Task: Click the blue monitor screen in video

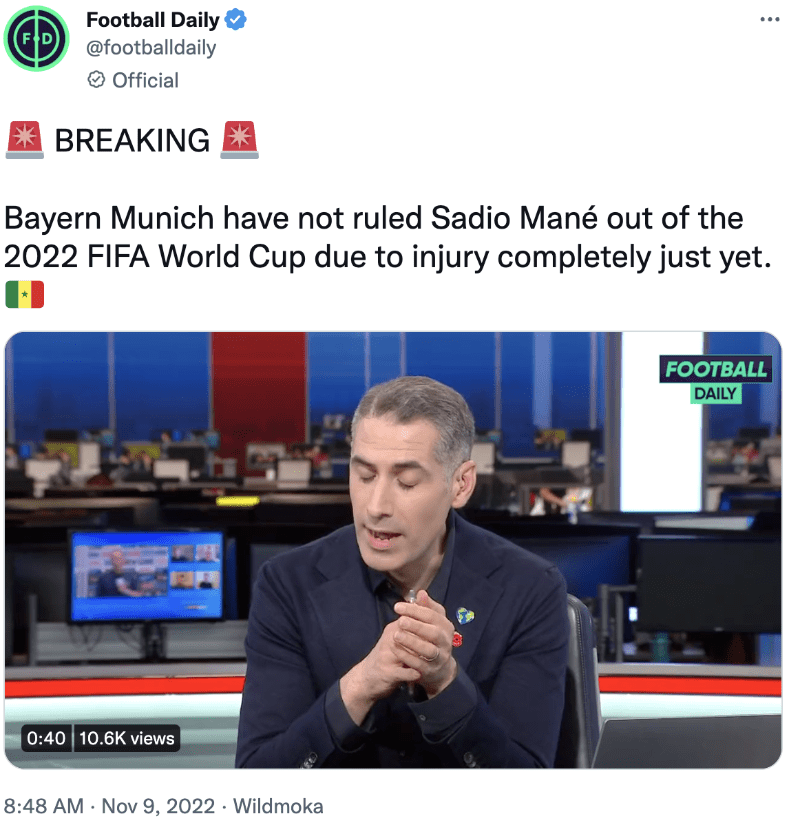Action: 147,575
